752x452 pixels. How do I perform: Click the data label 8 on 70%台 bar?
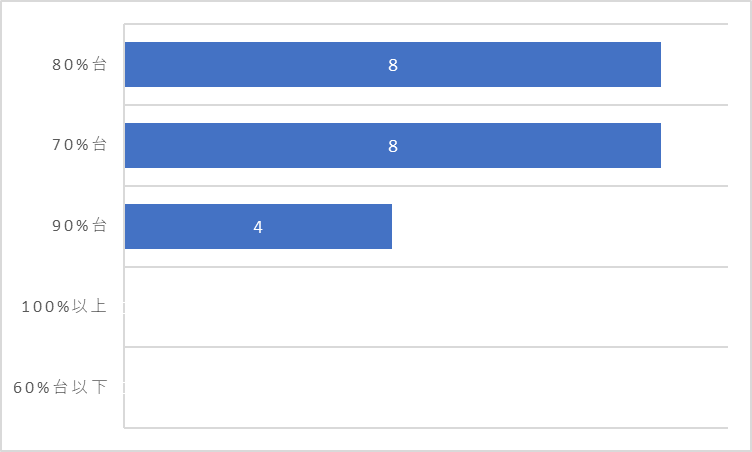coord(393,146)
